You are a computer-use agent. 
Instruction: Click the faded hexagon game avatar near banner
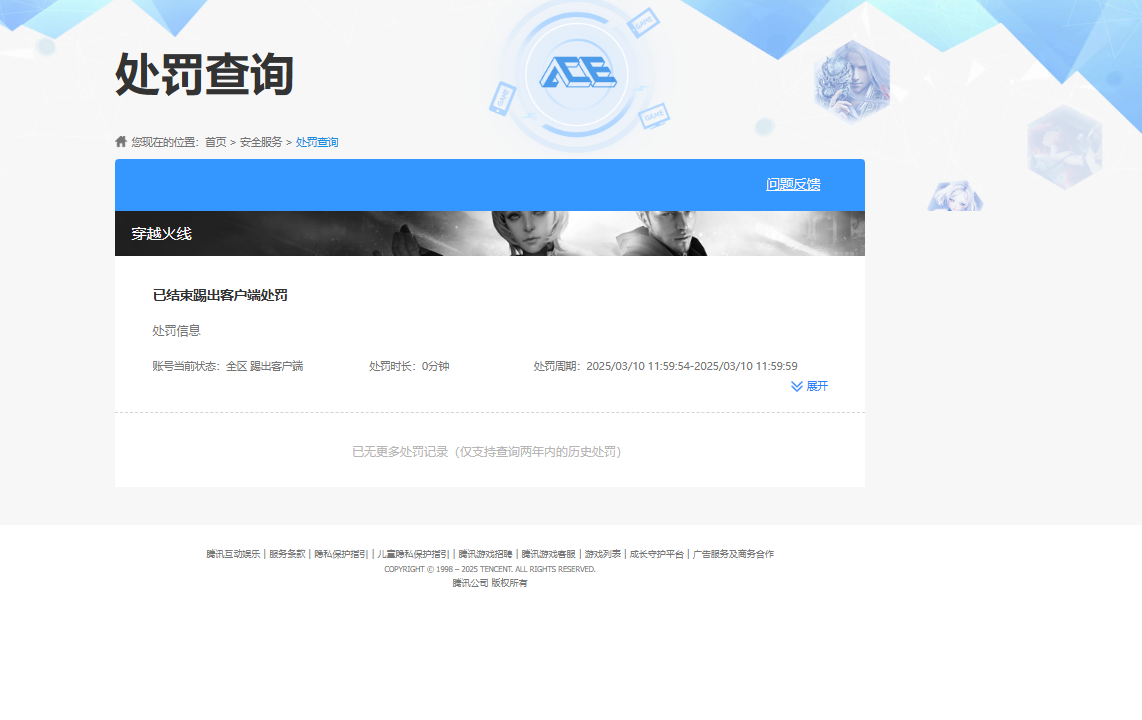956,196
